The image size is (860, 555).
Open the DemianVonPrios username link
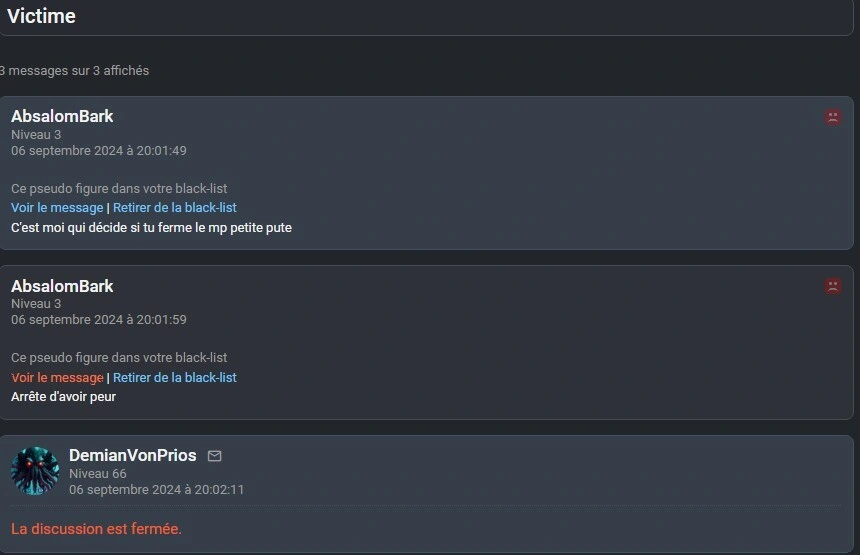tap(132, 455)
